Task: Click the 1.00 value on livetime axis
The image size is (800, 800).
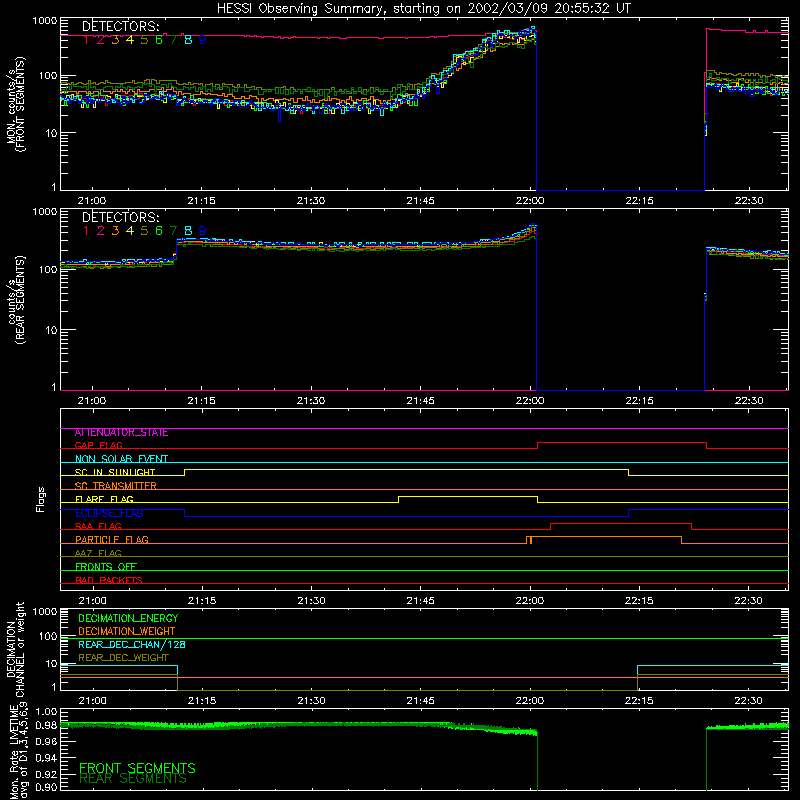Action: click(46, 712)
